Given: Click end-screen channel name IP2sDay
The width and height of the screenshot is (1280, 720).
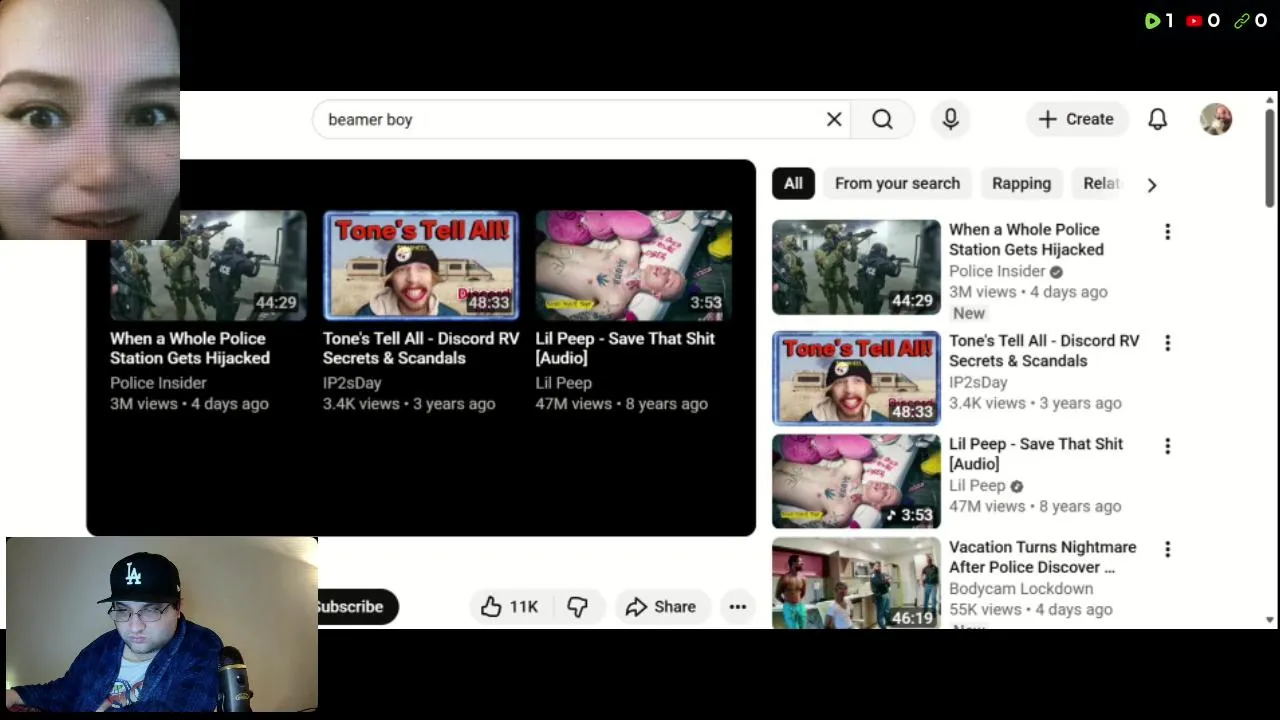Looking at the screenshot, I should 352,383.
